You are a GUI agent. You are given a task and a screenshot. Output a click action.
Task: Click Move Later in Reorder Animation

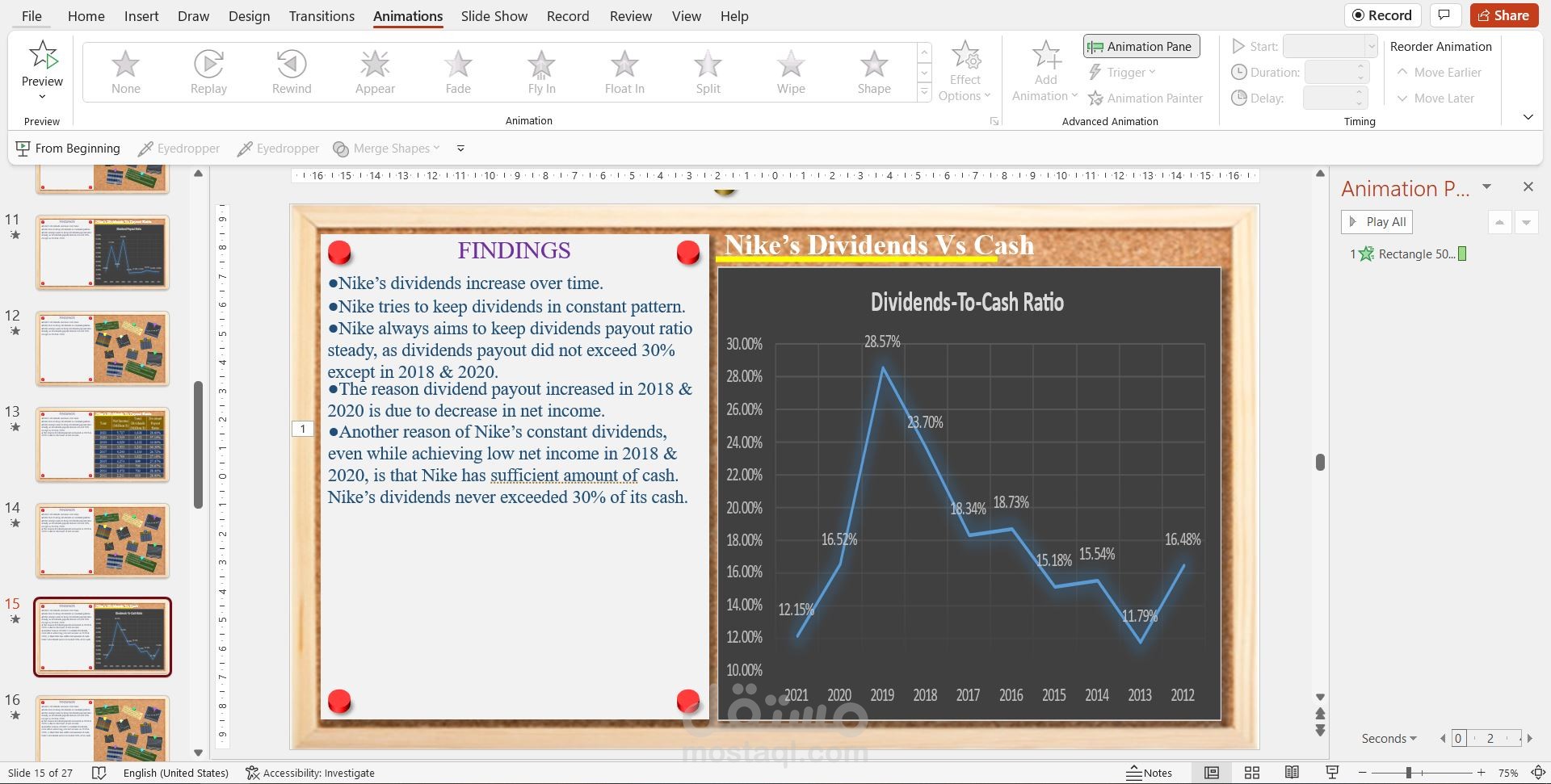[1435, 99]
